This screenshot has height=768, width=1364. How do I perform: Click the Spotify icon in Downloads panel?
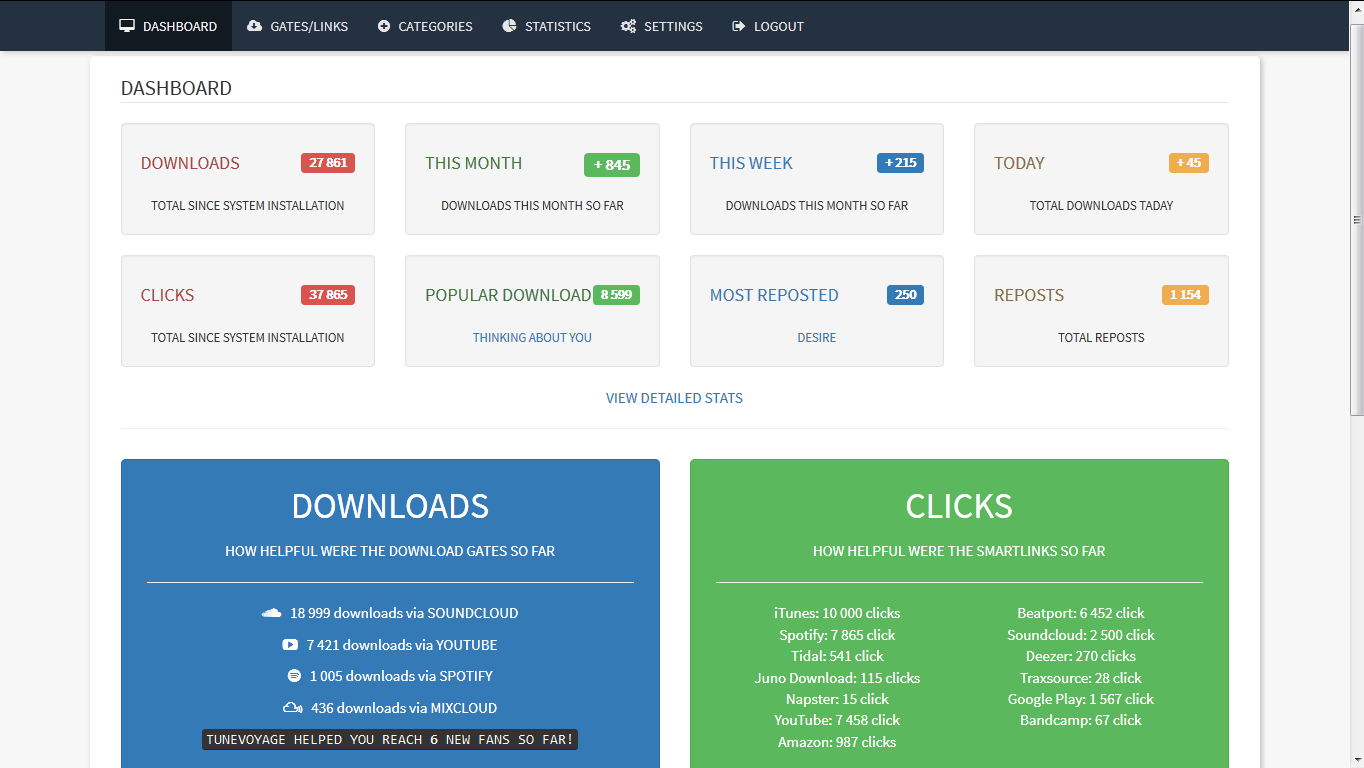(x=294, y=676)
